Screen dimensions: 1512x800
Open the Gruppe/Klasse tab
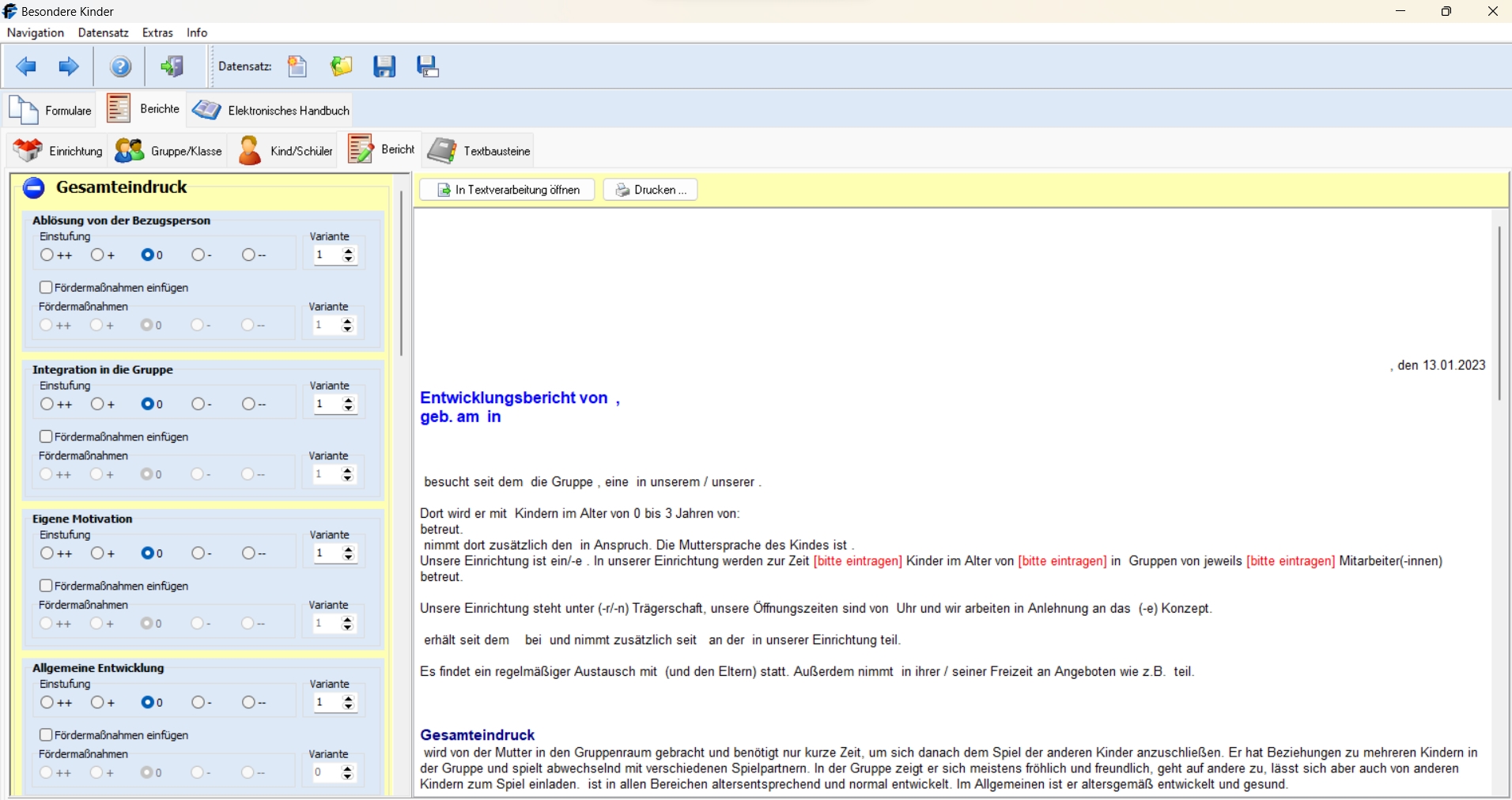pos(168,150)
